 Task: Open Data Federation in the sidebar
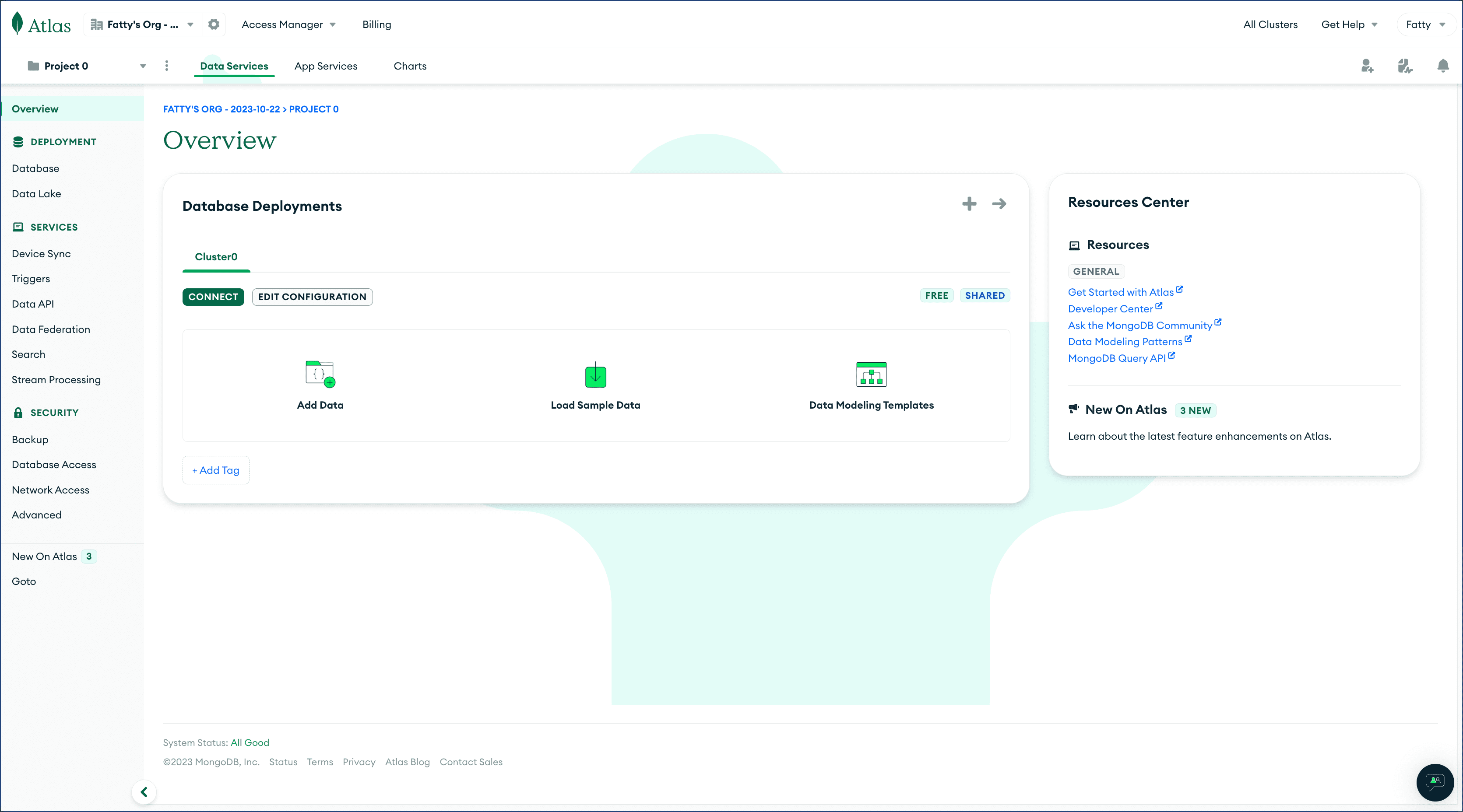[50, 329]
